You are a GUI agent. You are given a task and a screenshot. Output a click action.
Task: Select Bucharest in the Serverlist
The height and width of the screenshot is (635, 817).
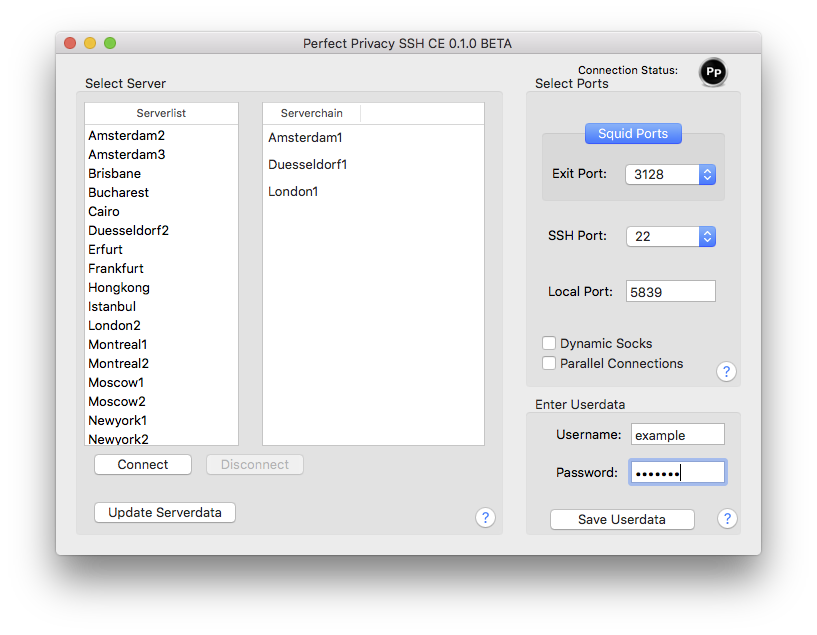click(162, 192)
